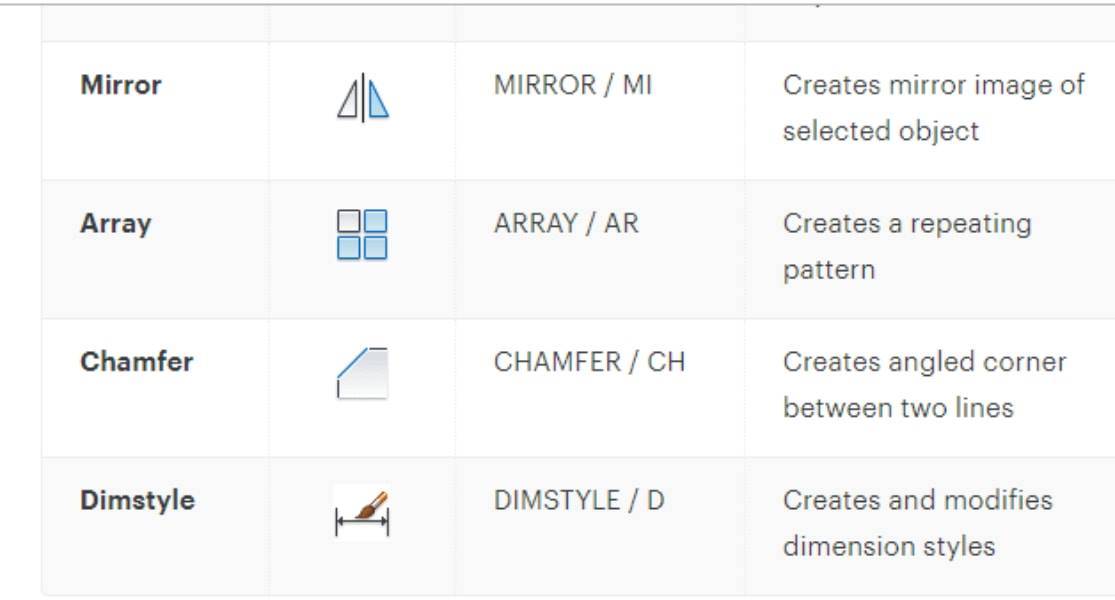Click the Array grid icon
Screen dimensions: 1115x600
coord(362,235)
